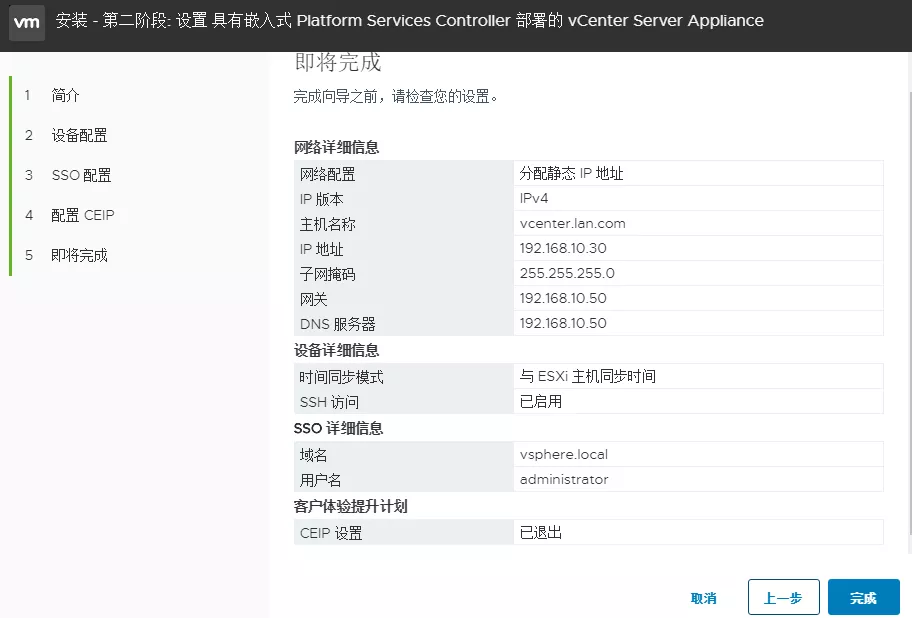Click the 时间同步模式 value cell

click(587, 376)
